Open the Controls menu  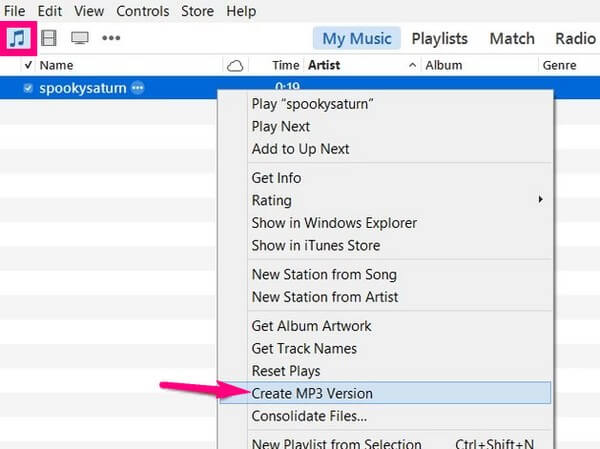tap(143, 11)
